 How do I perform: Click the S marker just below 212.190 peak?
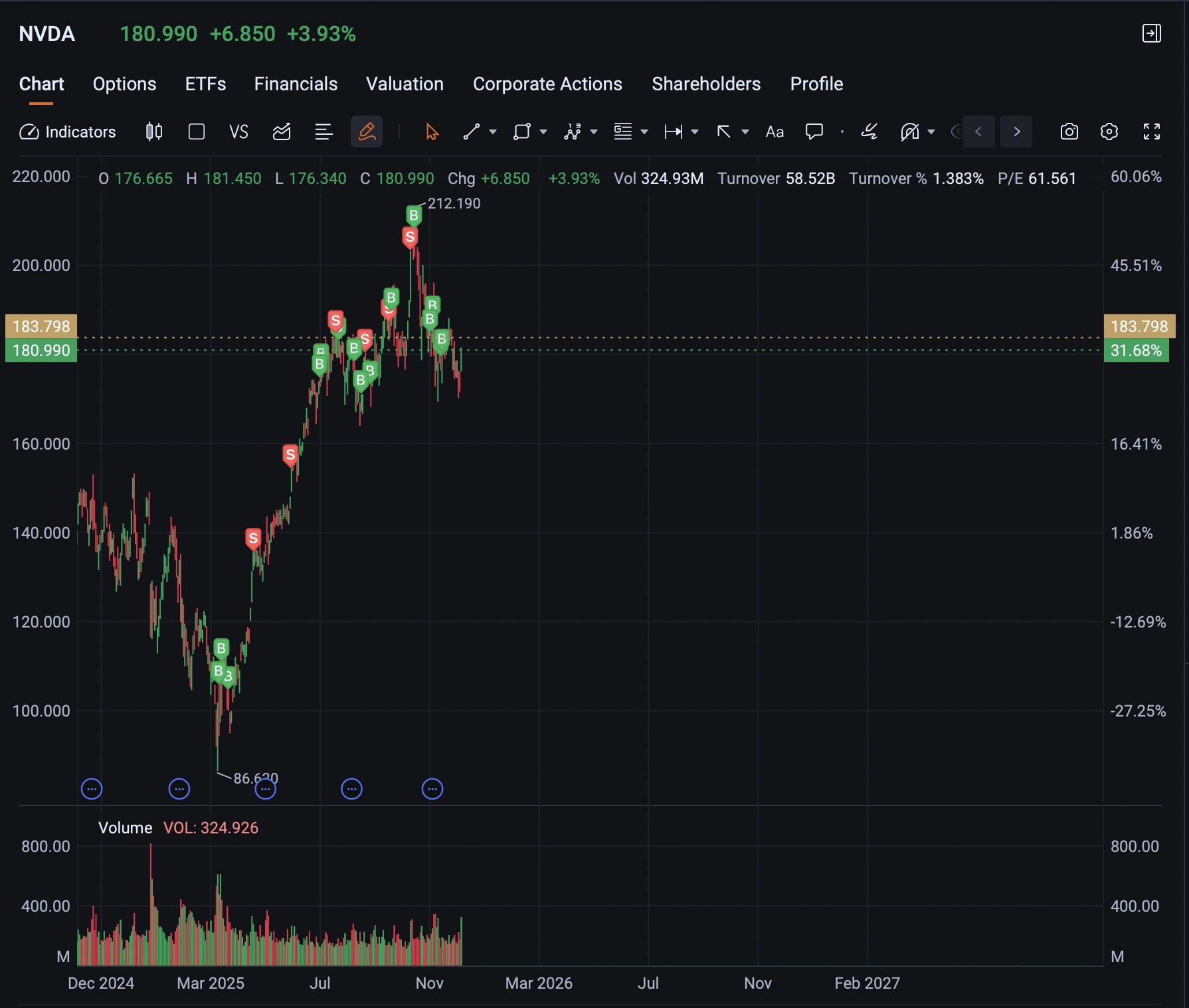410,237
